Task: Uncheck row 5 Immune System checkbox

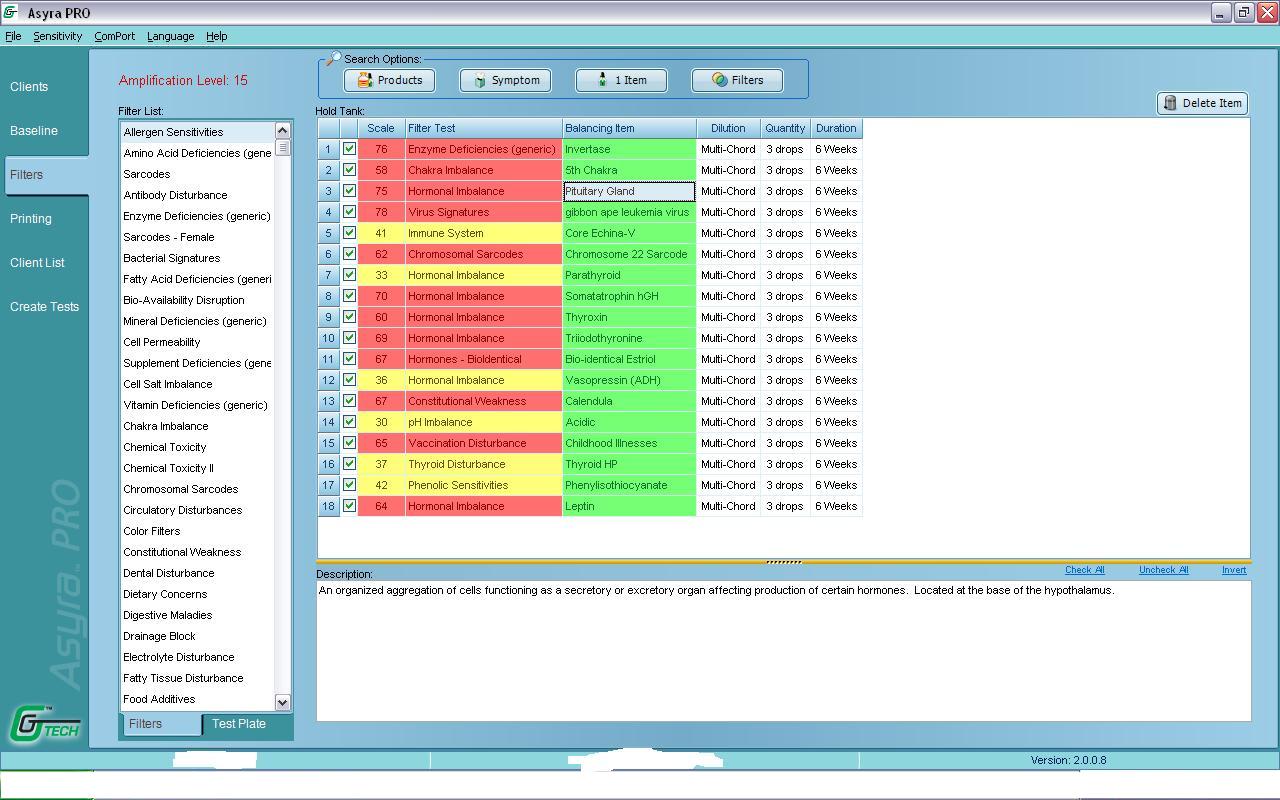Action: tap(349, 233)
